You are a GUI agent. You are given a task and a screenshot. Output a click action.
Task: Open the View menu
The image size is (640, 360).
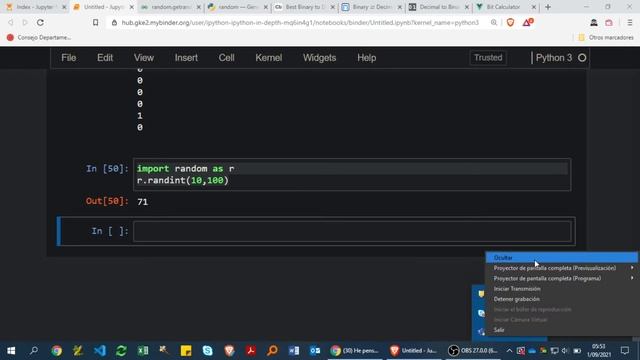click(x=144, y=58)
